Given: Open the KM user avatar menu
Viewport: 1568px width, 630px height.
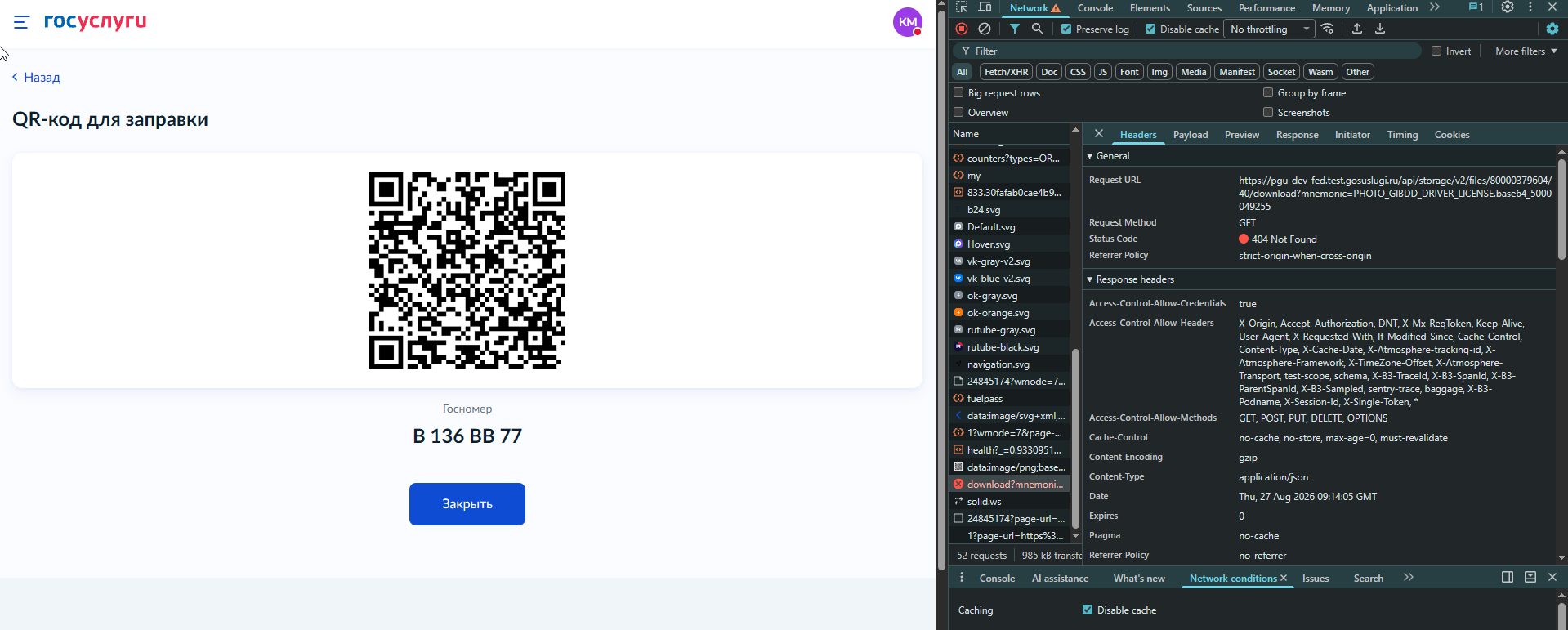Looking at the screenshot, I should coord(908,22).
